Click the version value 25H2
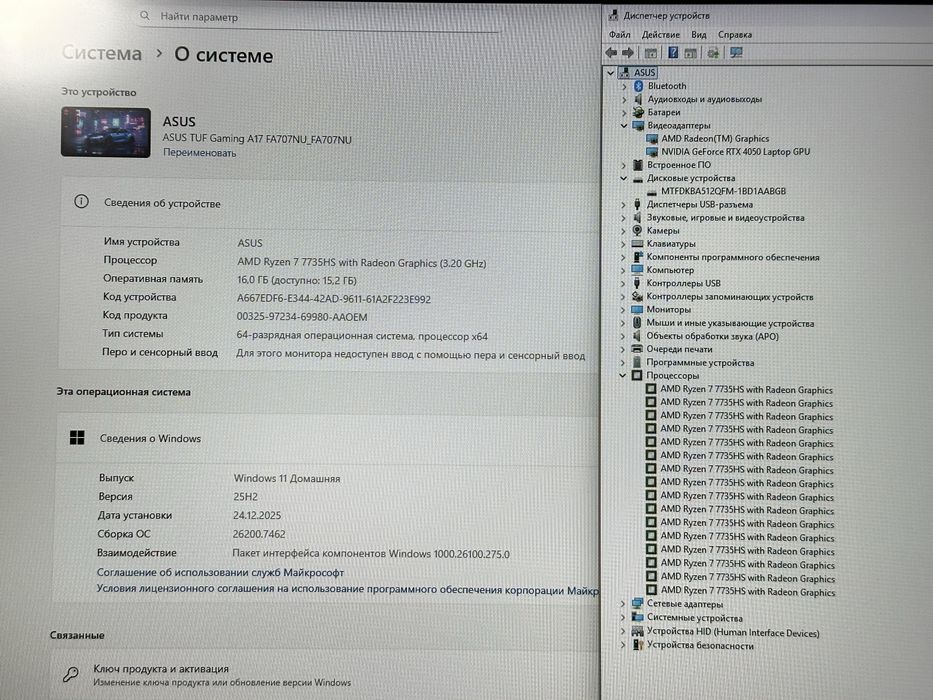The image size is (933, 700). (245, 496)
